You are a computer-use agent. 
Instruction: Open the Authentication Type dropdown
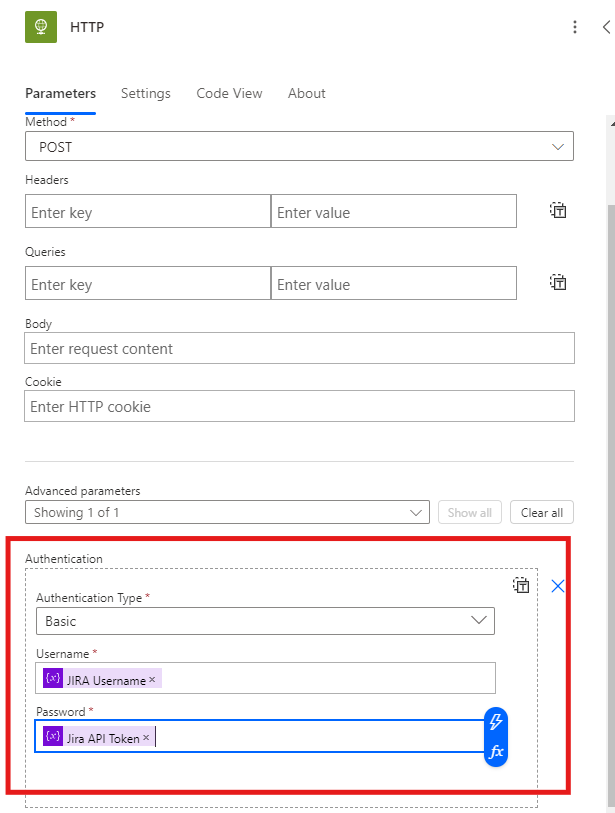click(x=265, y=621)
